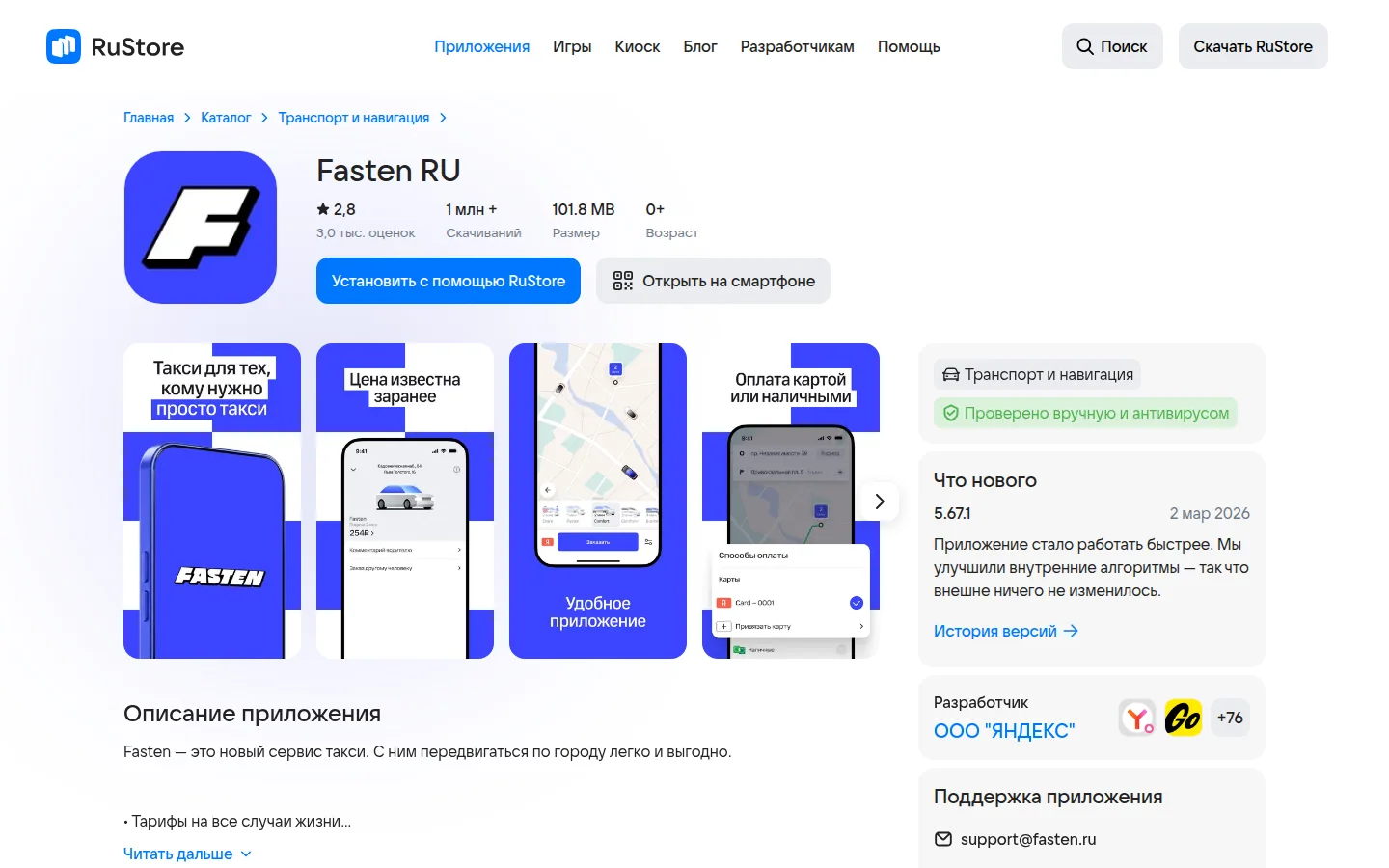
Task: Open the Помощь nav item
Action: 909,46
